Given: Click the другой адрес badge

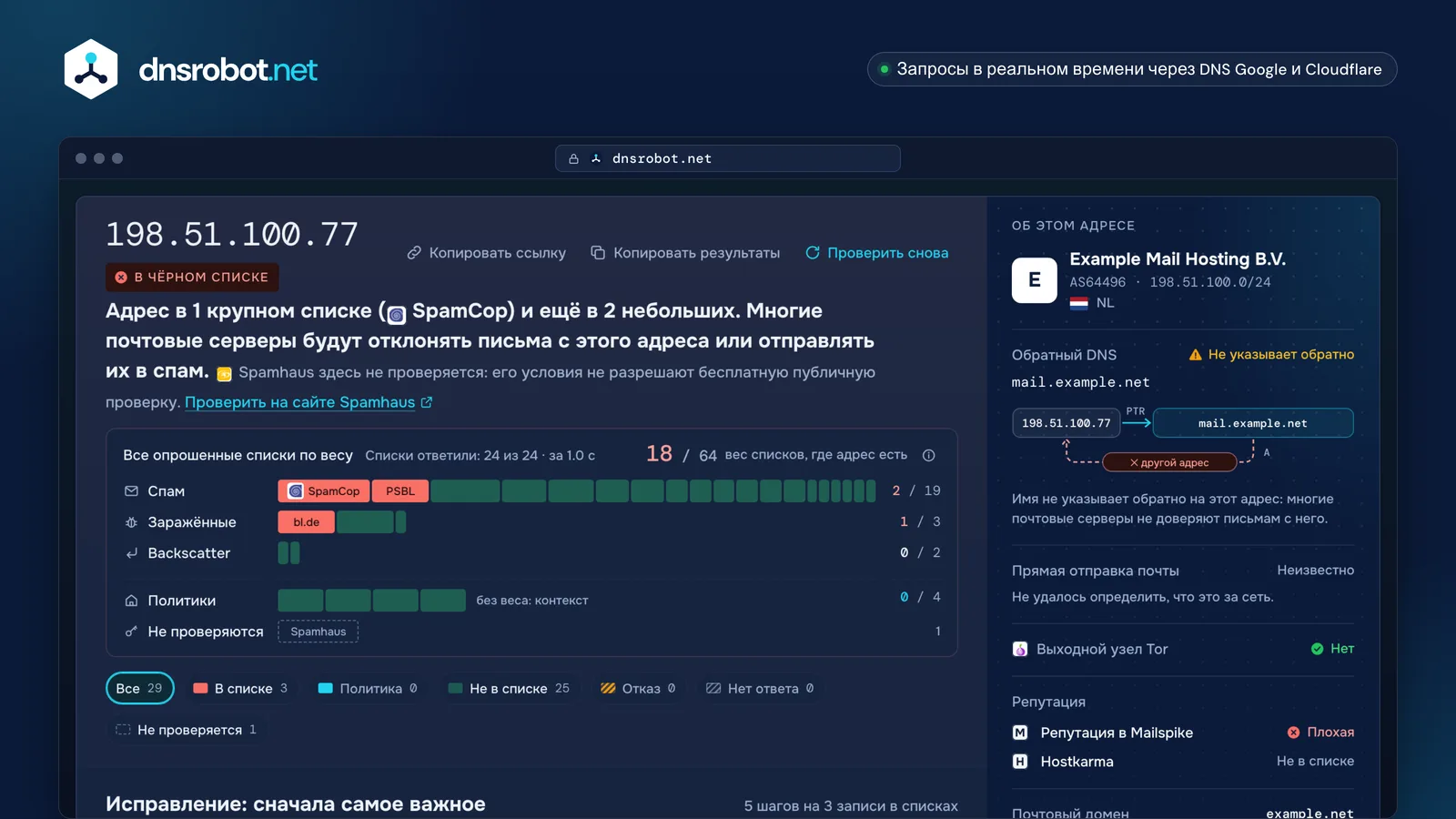Looking at the screenshot, I should pyautogui.click(x=1169, y=462).
